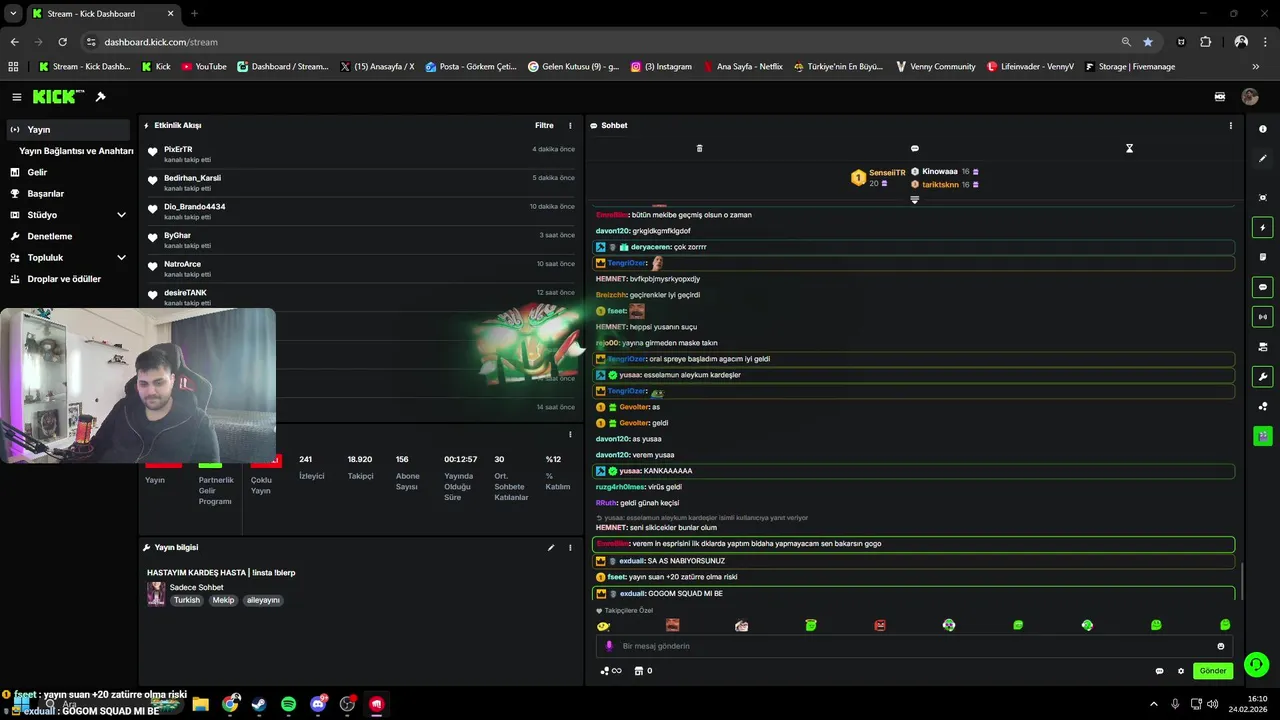
Task: Click the channel points infinity counter
Action: 610,671
